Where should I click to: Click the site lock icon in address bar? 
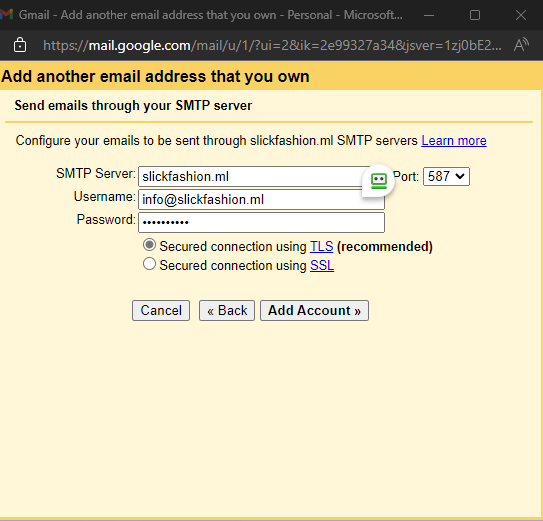20,45
